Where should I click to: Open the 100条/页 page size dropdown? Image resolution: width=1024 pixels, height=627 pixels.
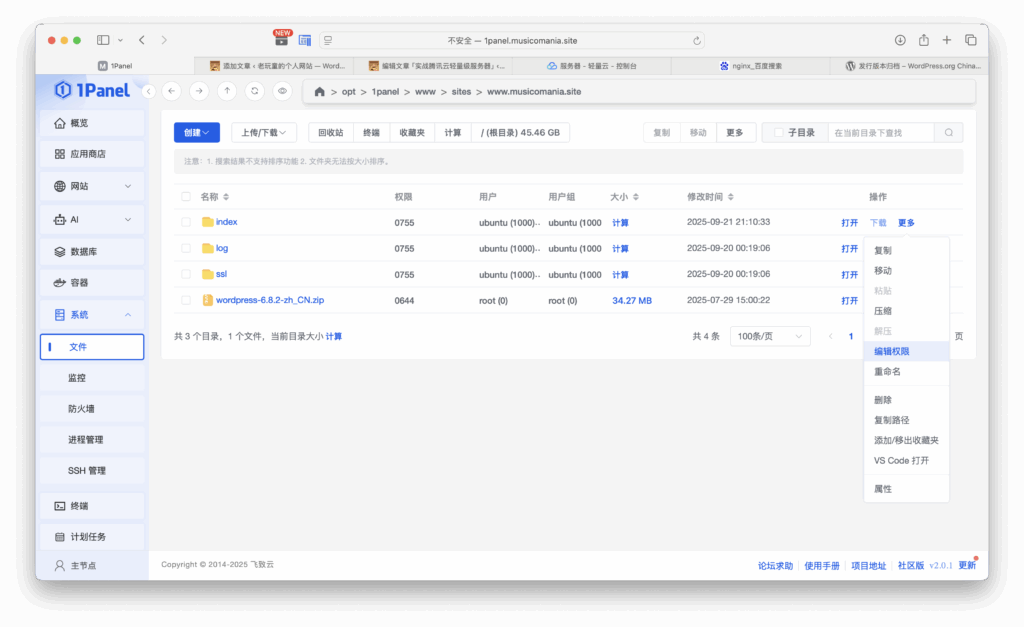[x=769, y=337]
